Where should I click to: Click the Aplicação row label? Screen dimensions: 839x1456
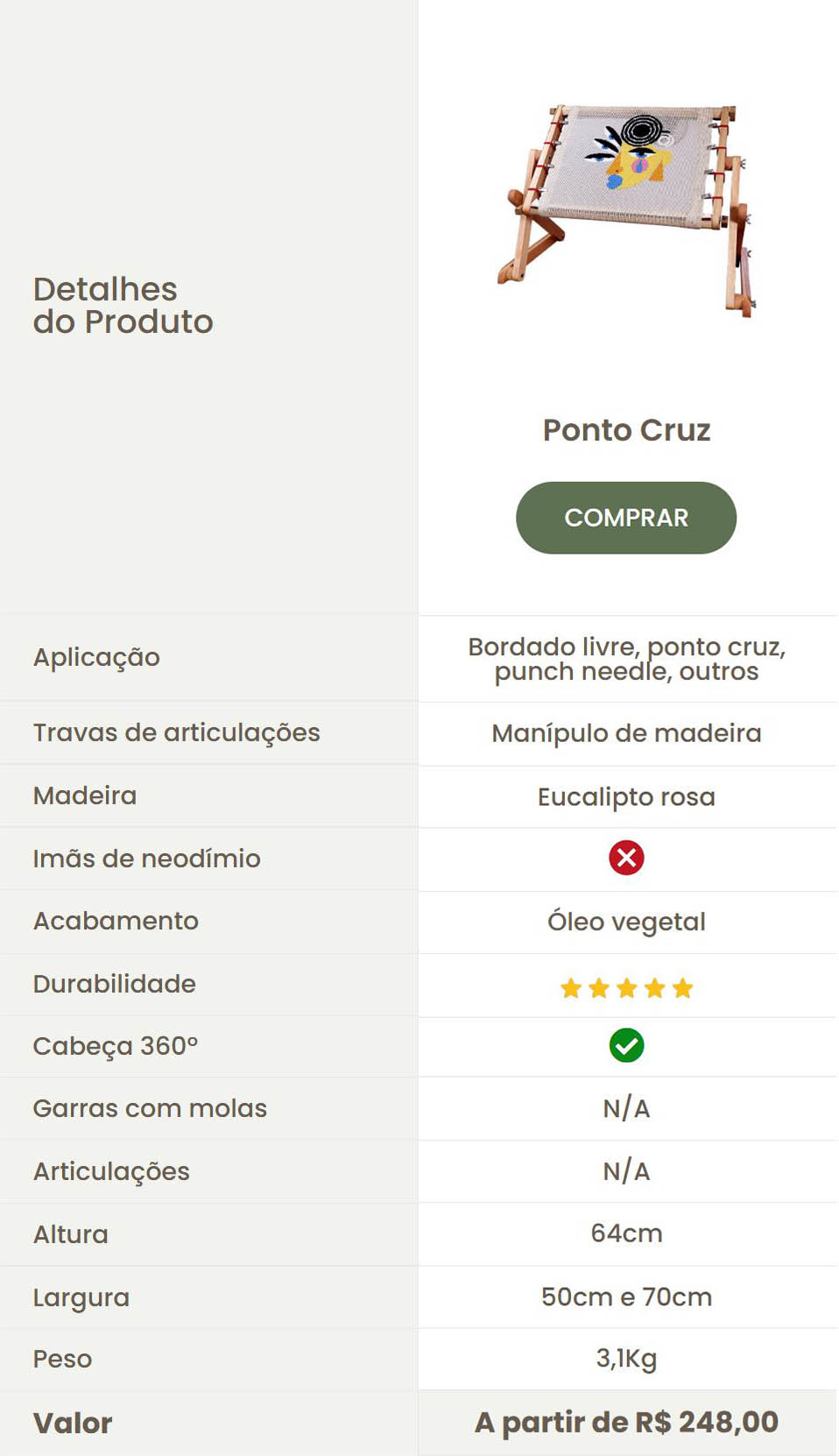(x=96, y=657)
